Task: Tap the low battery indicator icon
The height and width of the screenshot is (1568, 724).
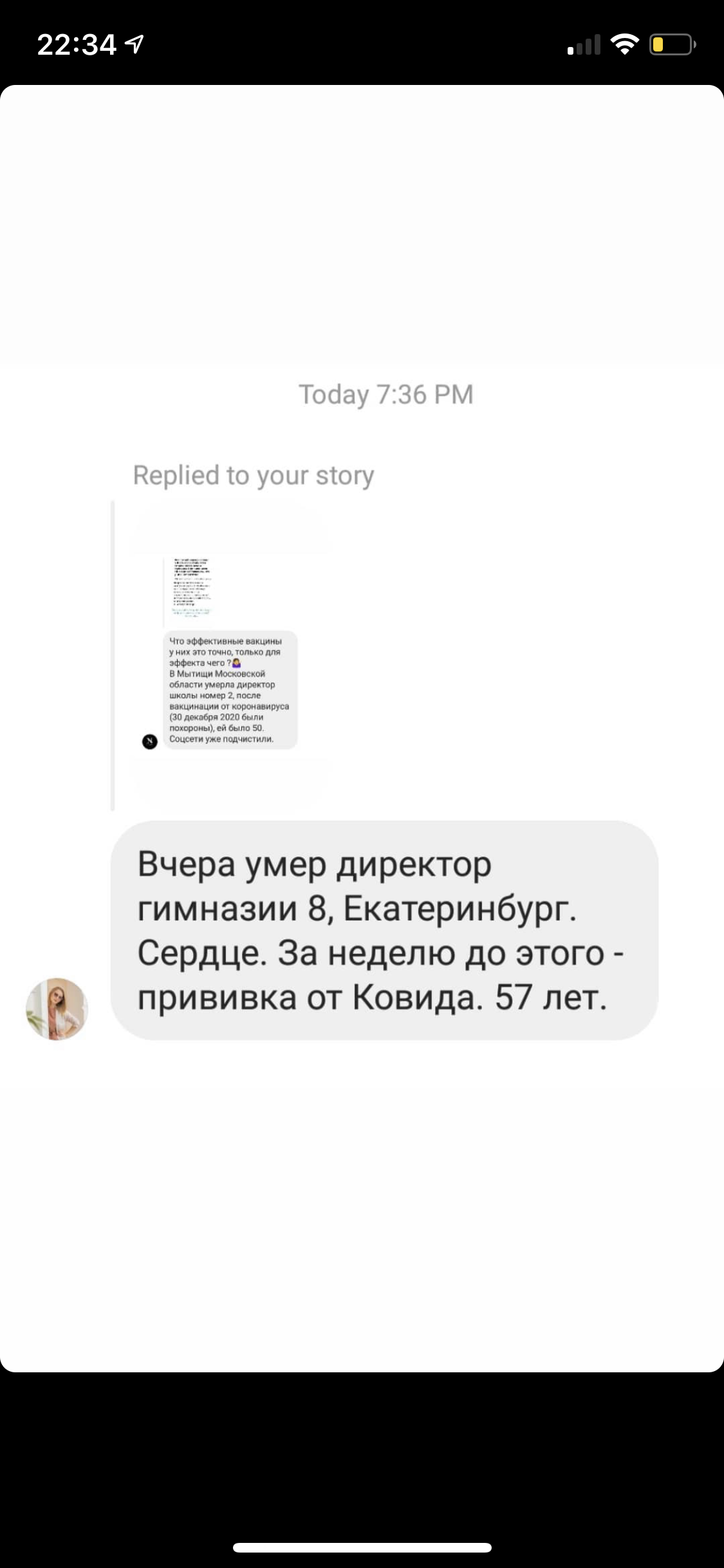Action: [673, 44]
